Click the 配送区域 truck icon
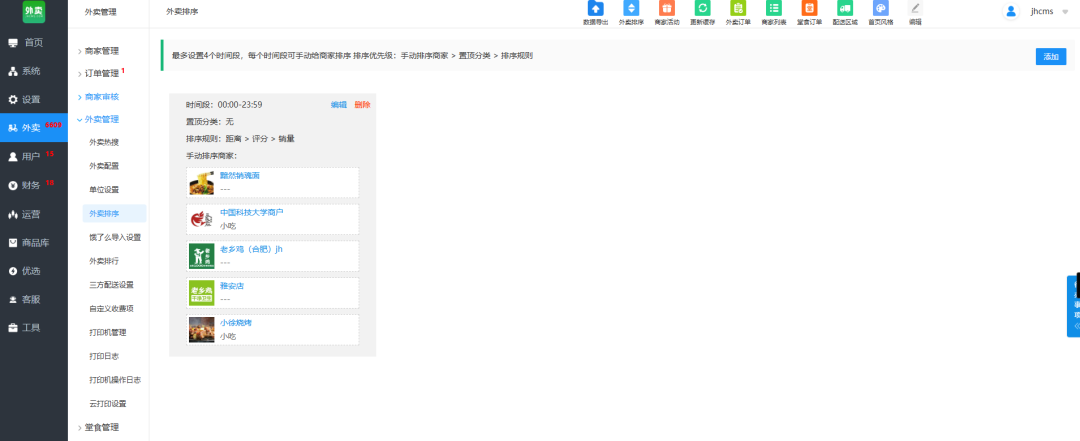Screen dimensions: 1080x441 click(x=845, y=9)
